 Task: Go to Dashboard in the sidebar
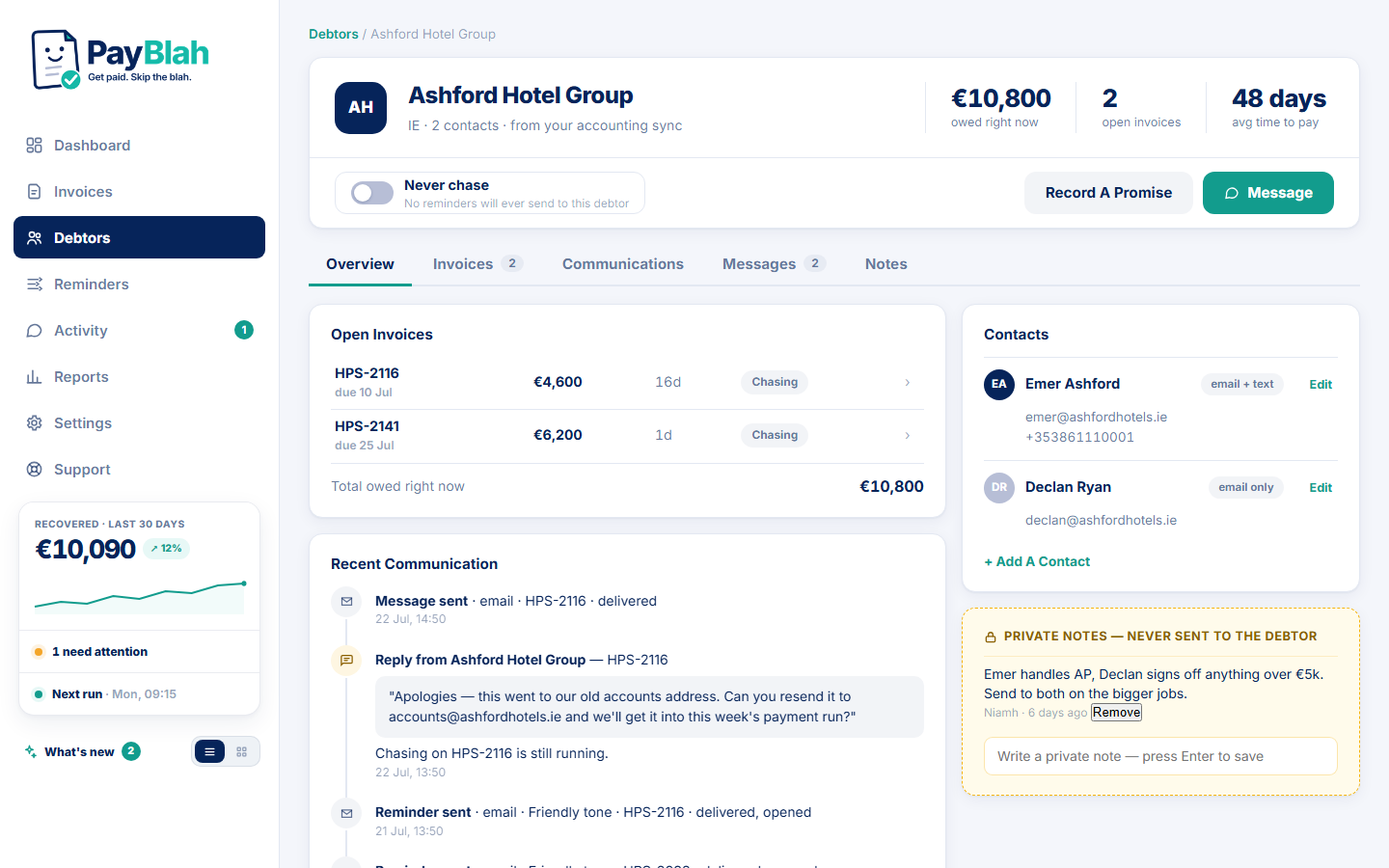tap(139, 145)
